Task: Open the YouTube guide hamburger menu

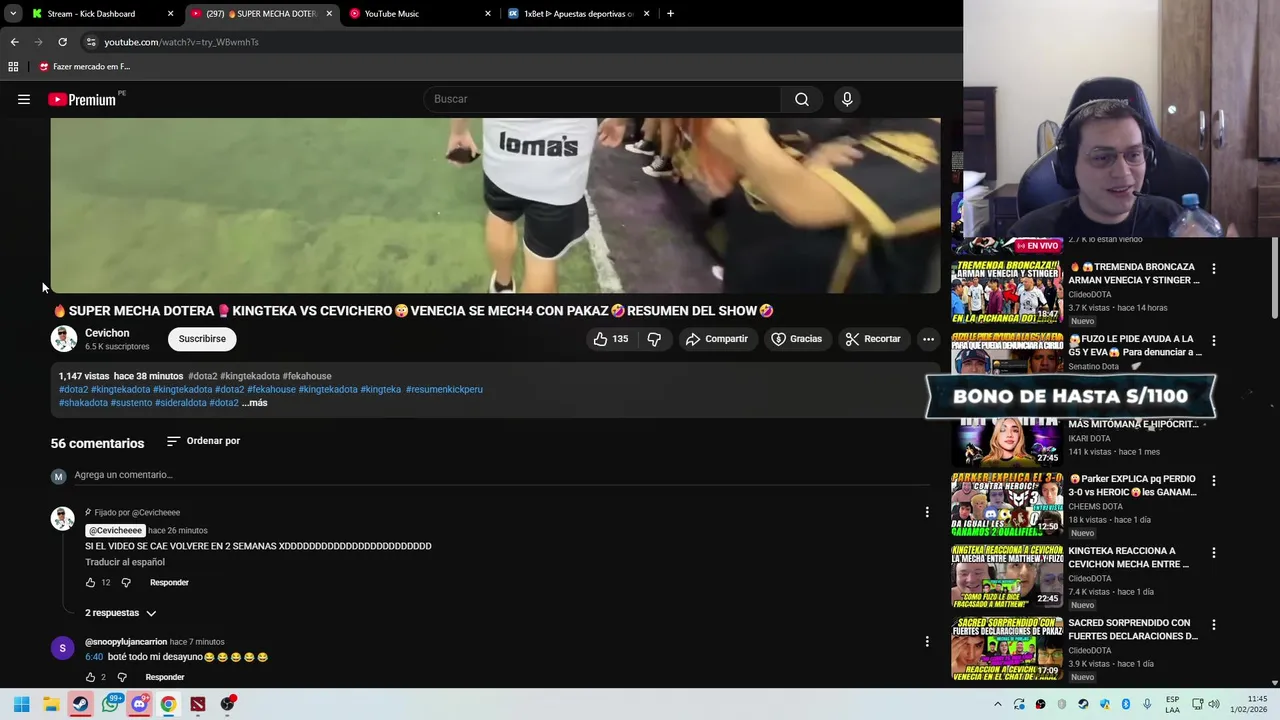Action: (x=24, y=99)
